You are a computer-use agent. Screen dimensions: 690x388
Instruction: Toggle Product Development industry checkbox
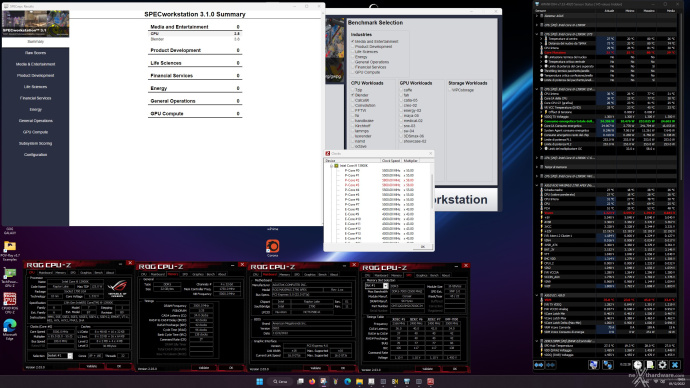352,47
